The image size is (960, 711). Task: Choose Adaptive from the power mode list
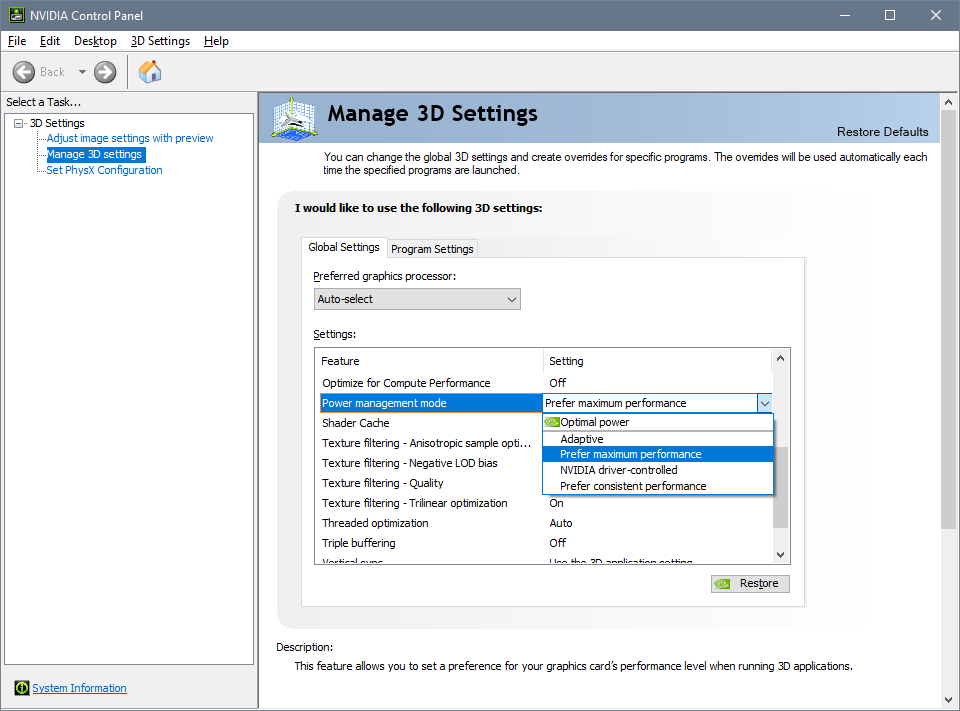tap(582, 438)
